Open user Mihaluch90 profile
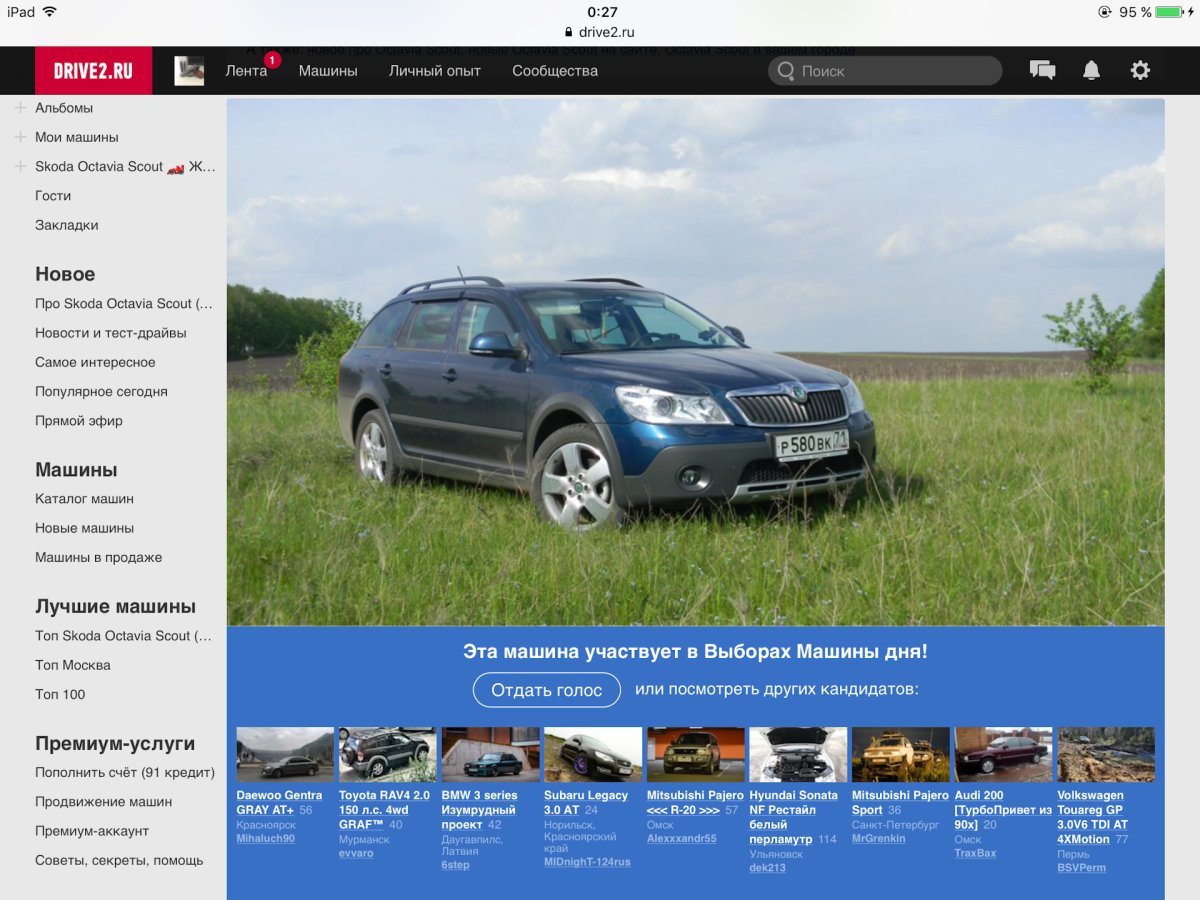This screenshot has height=900, width=1200. coord(266,838)
